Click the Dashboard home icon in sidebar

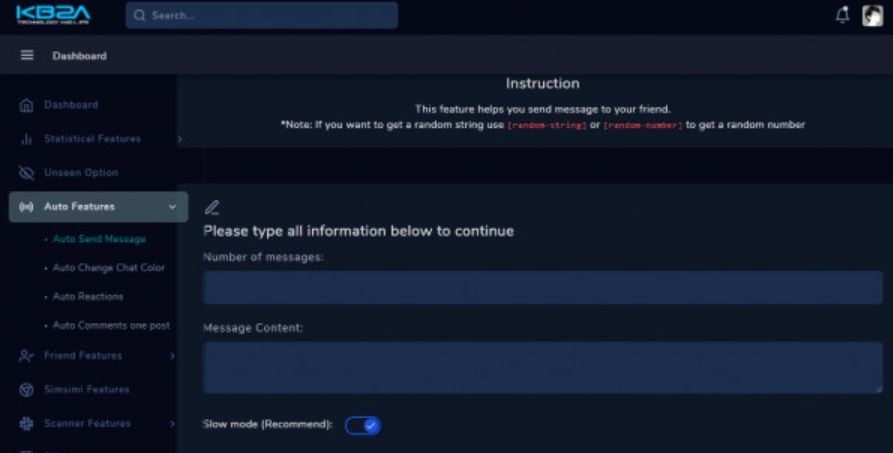[x=26, y=105]
